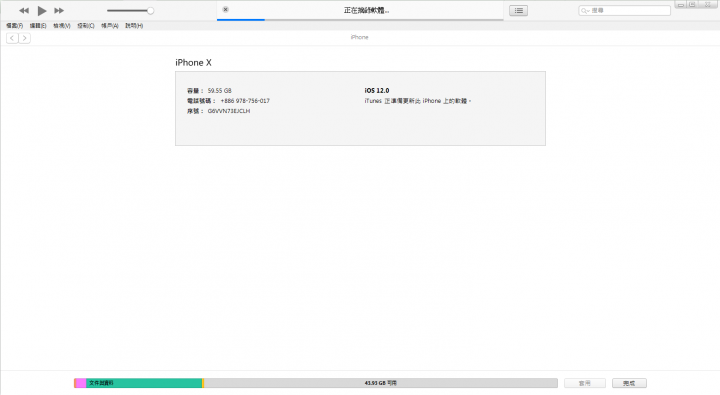Open the 說明(H) Help menu

[134, 26]
